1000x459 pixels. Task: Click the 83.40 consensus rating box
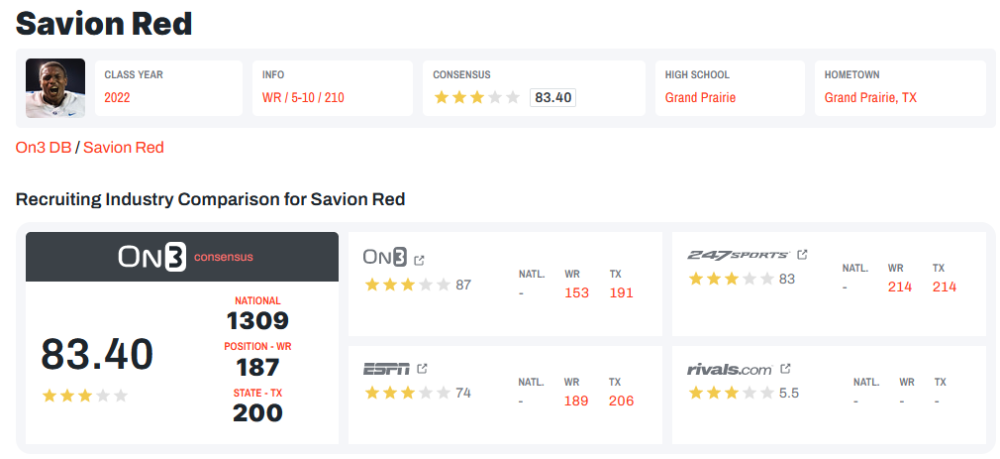pyautogui.click(x=553, y=97)
